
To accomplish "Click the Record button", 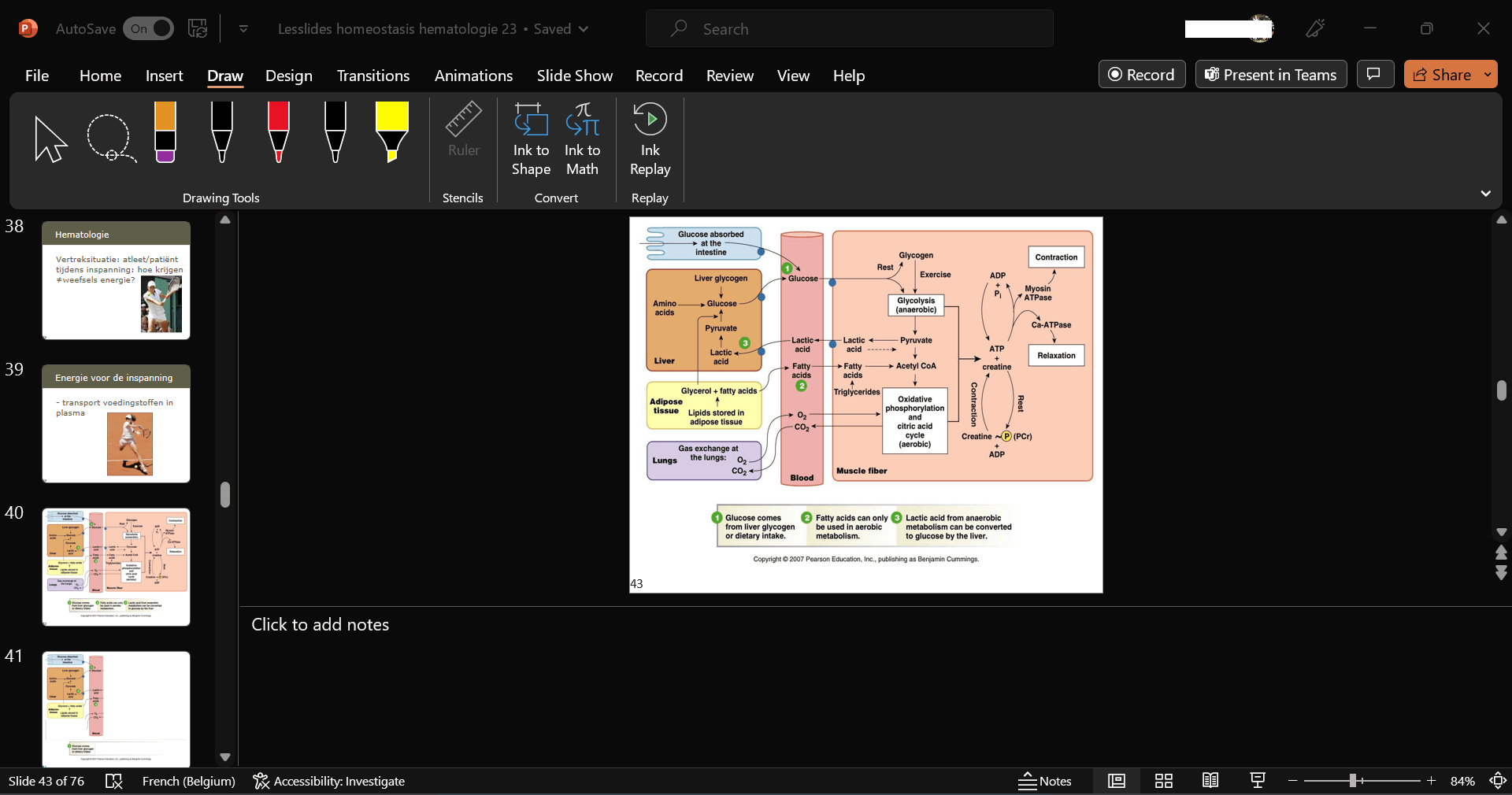I will [x=1142, y=75].
